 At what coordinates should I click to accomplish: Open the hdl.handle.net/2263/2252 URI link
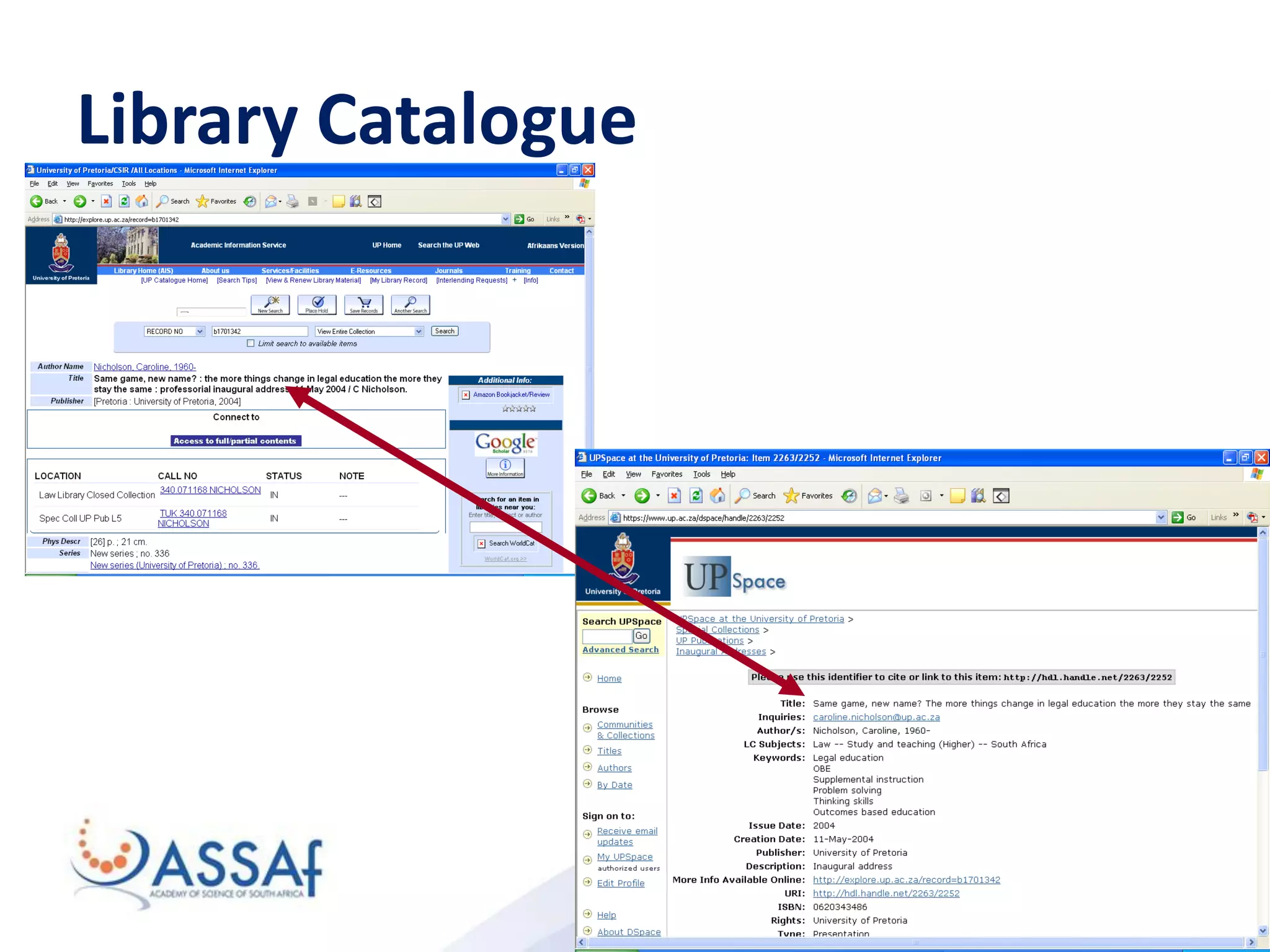click(x=886, y=893)
